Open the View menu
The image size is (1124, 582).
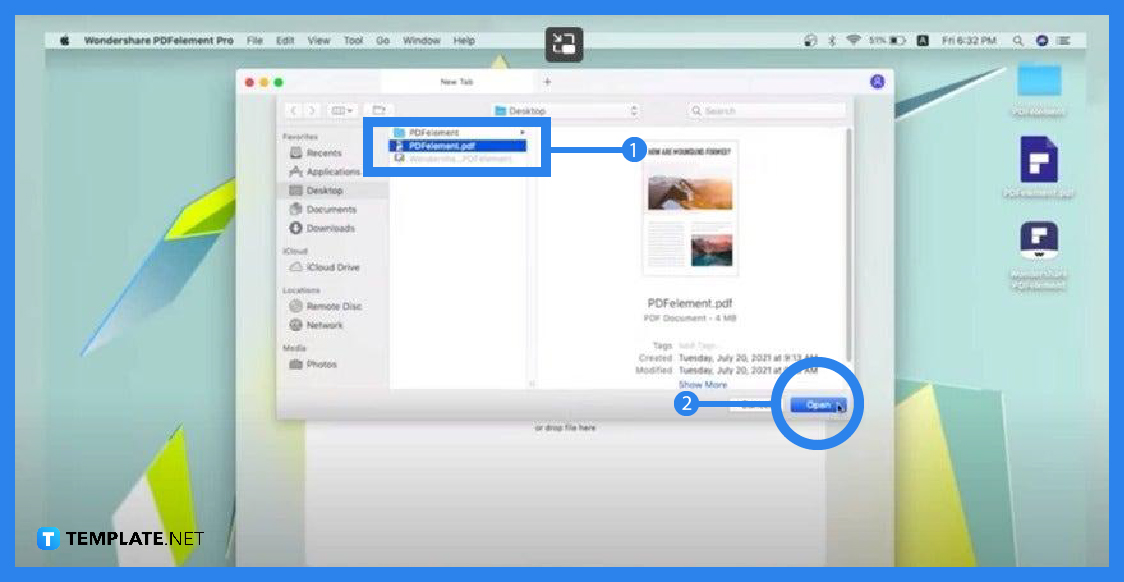[319, 41]
